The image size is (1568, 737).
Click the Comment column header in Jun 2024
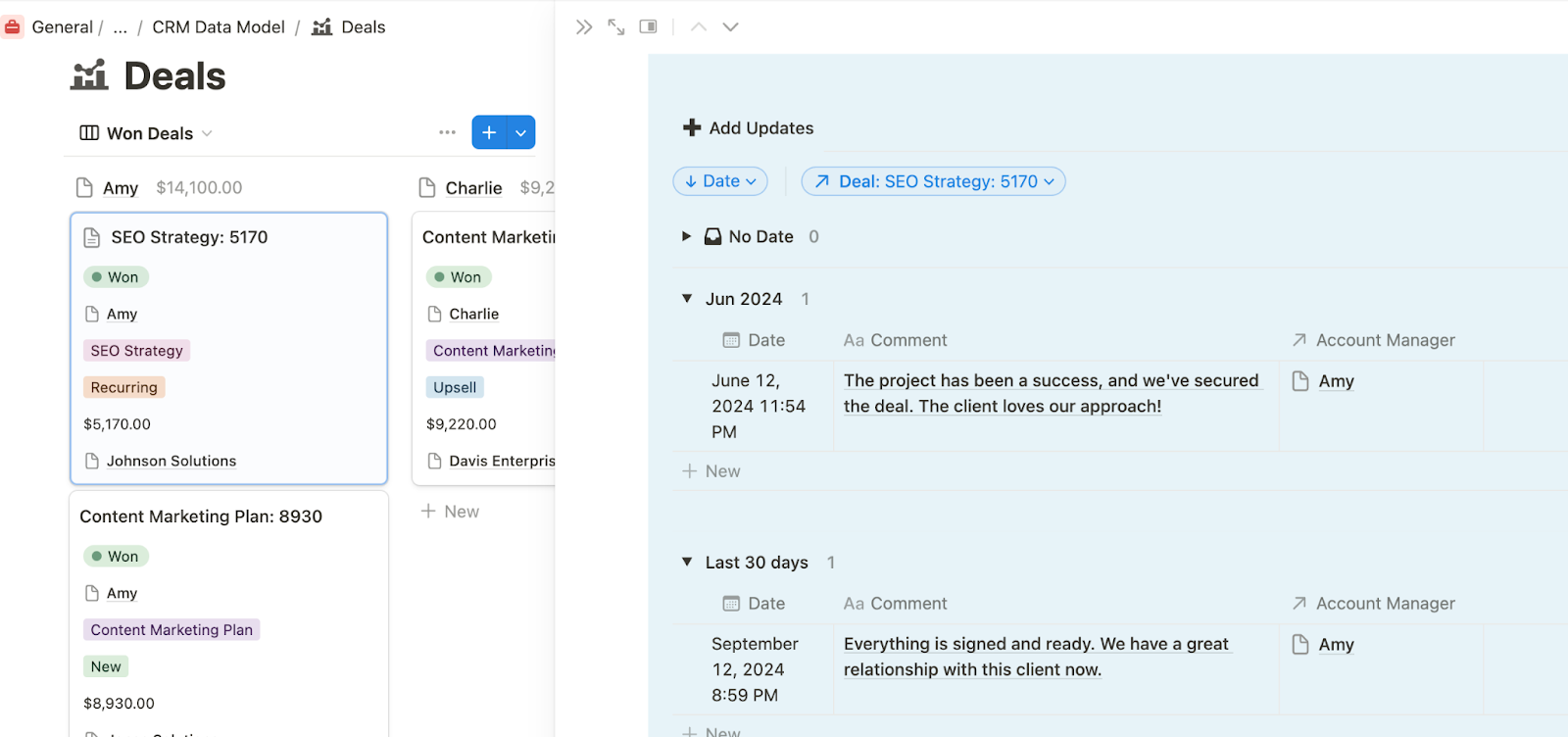[x=896, y=340]
